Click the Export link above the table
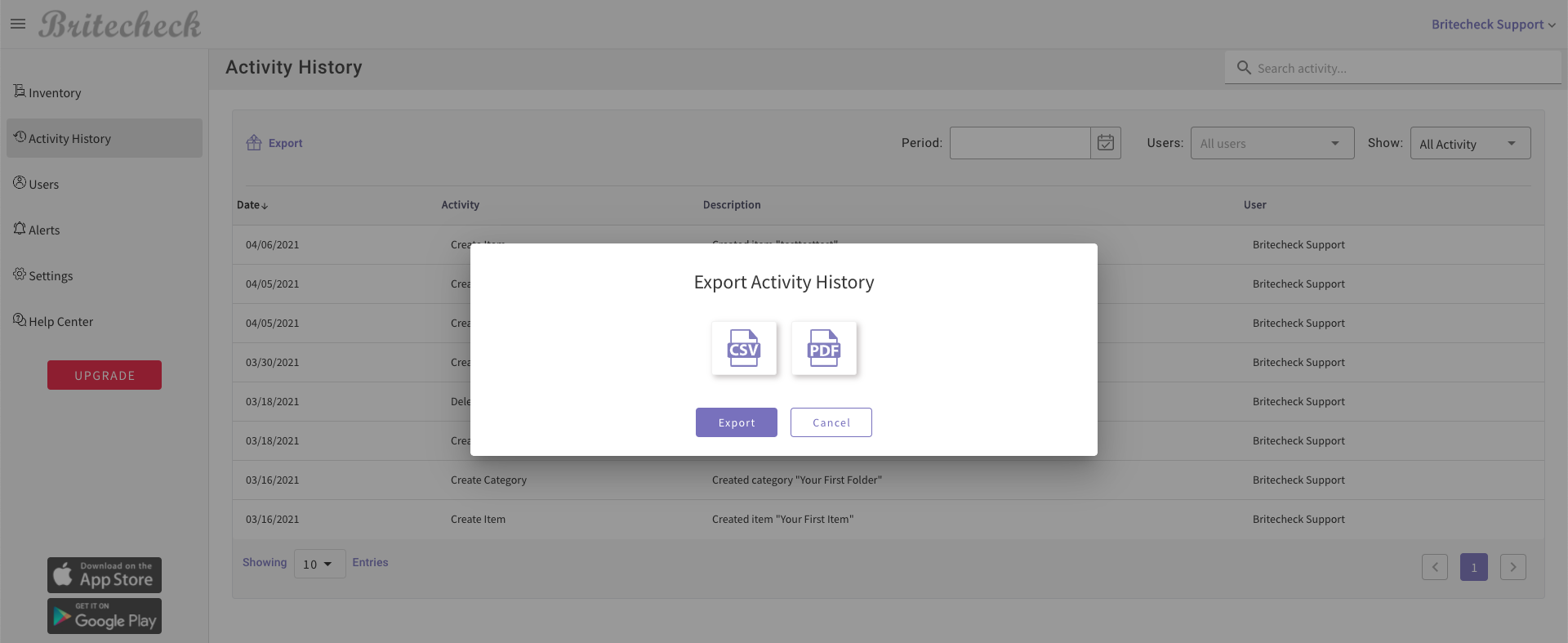The width and height of the screenshot is (1568, 643). click(285, 143)
